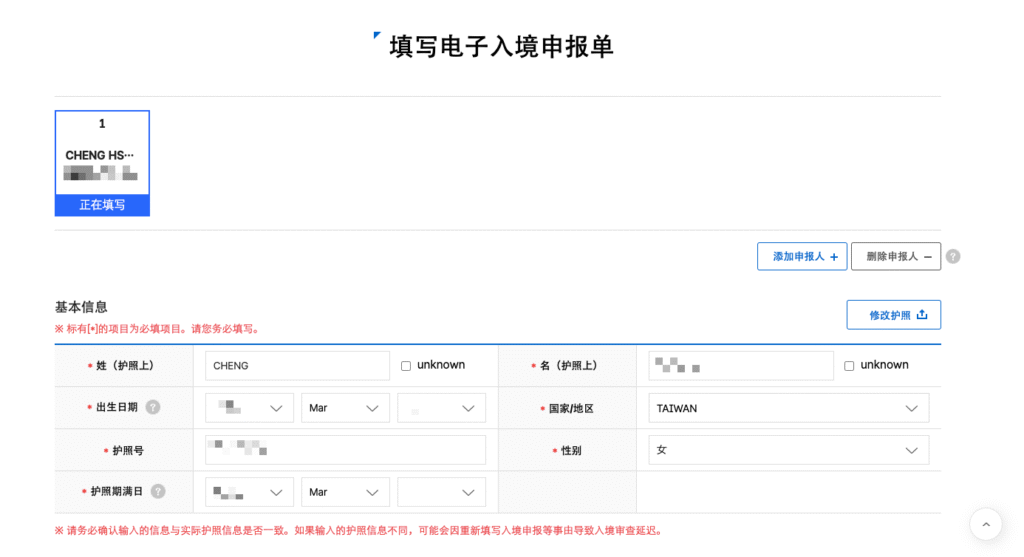
Task: Open the birth date year dropdown
Action: [x=249, y=408]
